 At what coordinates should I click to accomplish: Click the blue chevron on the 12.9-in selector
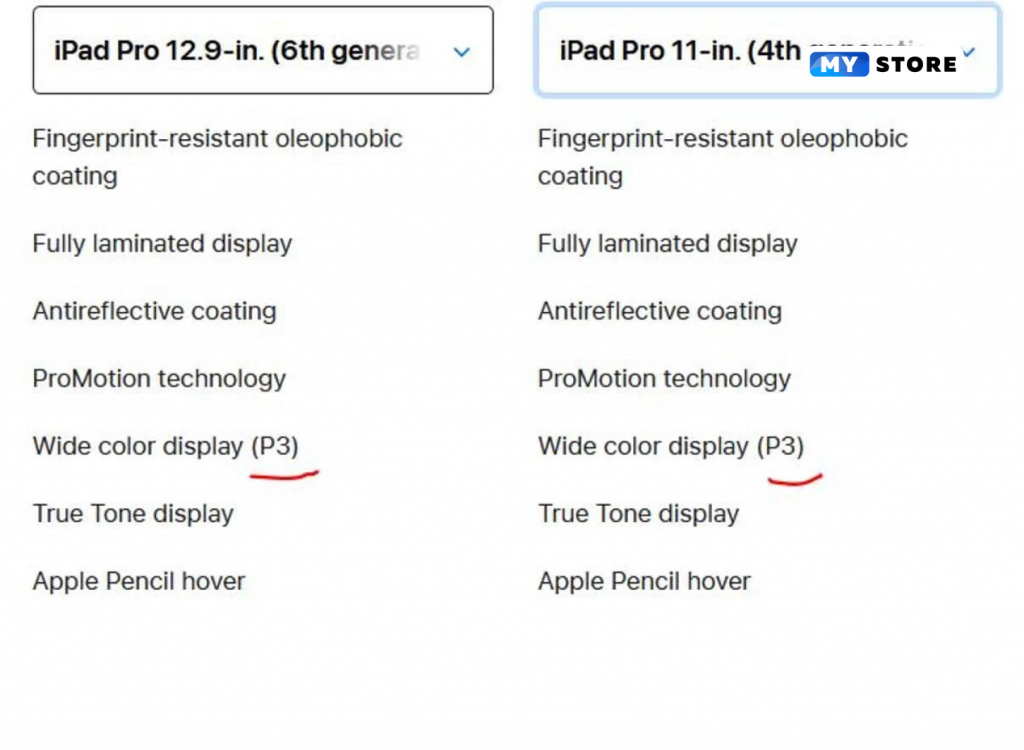461,51
